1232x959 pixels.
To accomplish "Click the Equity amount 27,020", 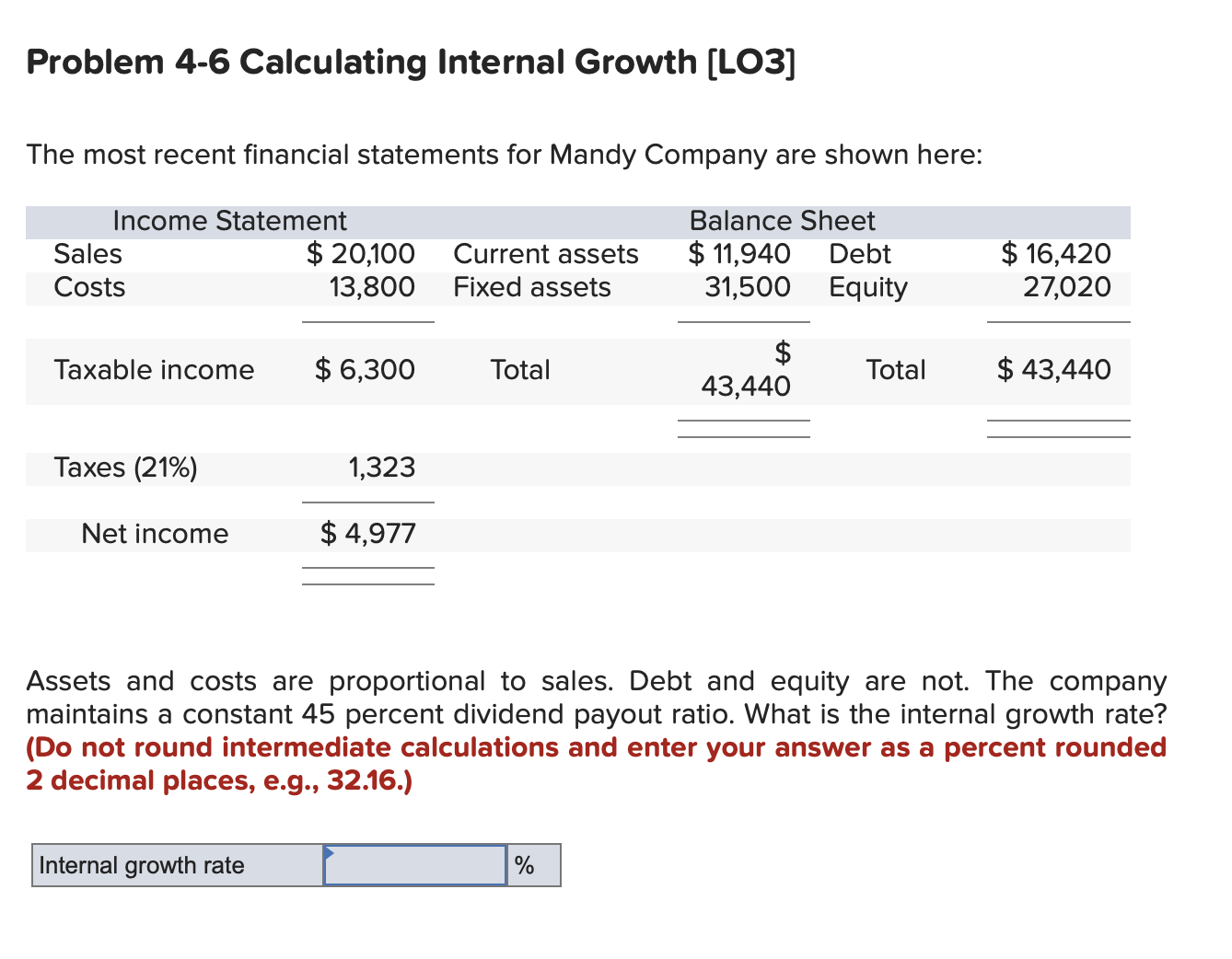I will [x=1067, y=286].
